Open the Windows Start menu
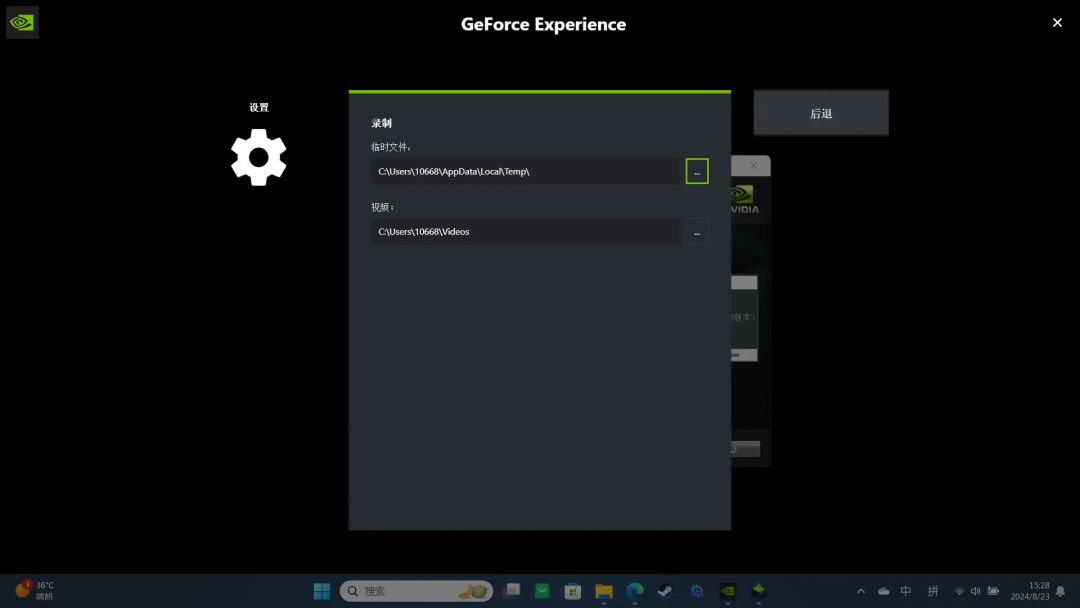The width and height of the screenshot is (1080, 608). pos(322,591)
